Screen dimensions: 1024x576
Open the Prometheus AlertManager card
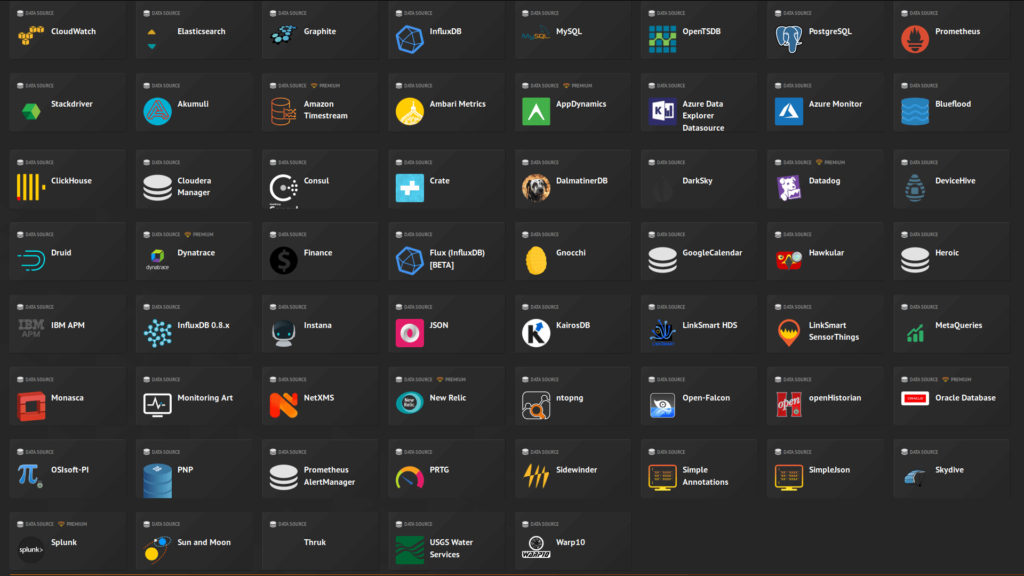point(320,470)
